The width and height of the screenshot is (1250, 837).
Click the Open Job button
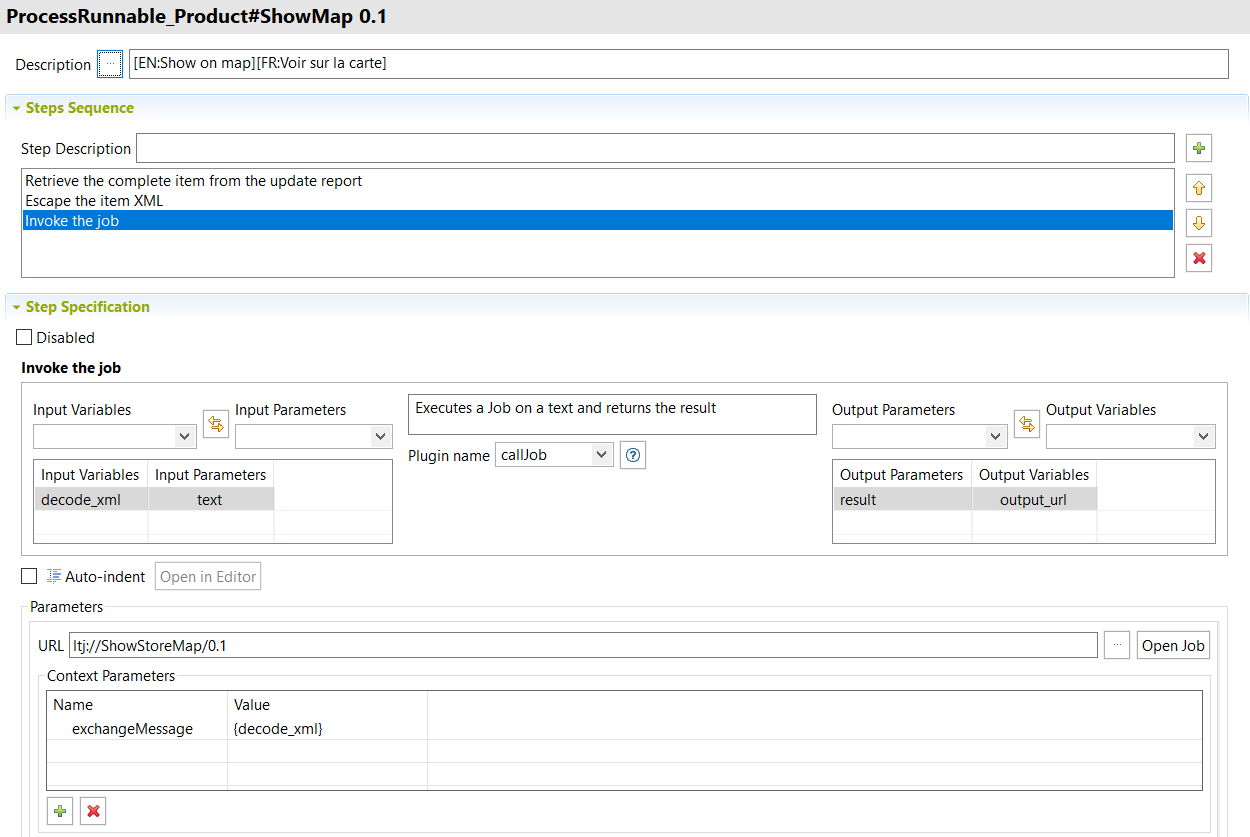[1173, 645]
